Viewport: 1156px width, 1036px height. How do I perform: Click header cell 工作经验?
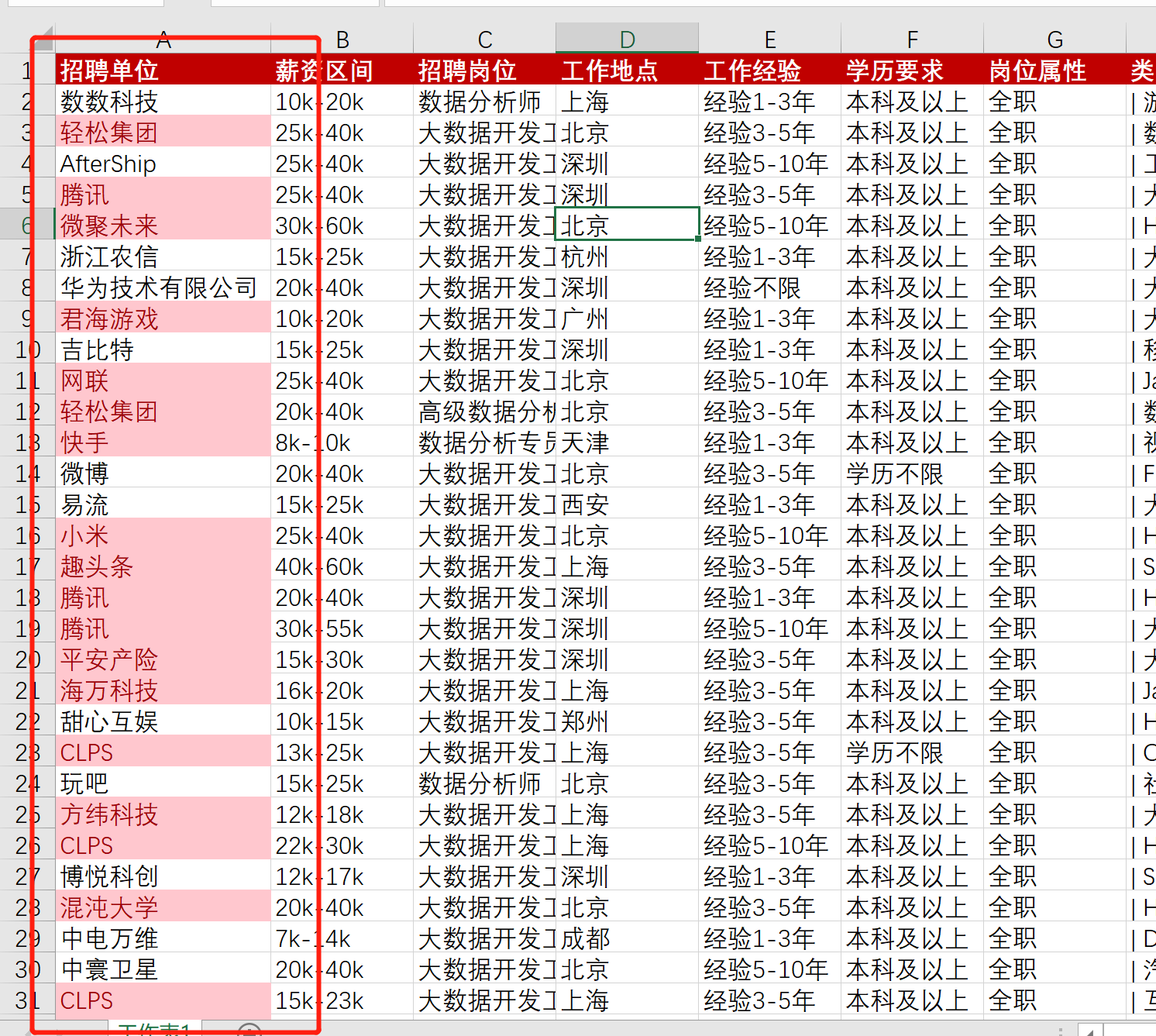[x=769, y=71]
